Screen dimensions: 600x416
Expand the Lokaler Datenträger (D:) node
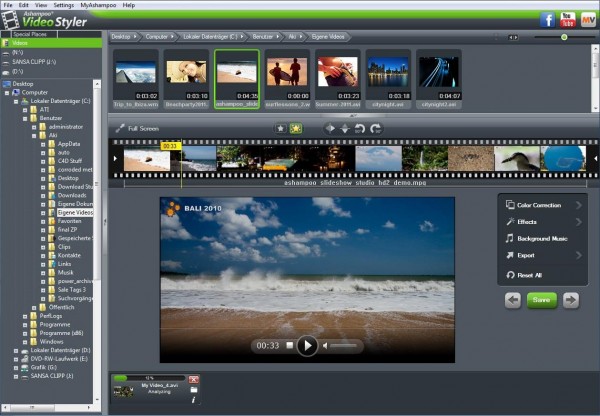[x=16, y=351]
